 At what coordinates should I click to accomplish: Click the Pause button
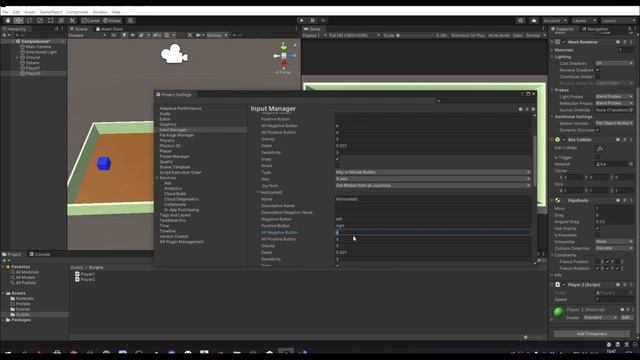point(313,20)
